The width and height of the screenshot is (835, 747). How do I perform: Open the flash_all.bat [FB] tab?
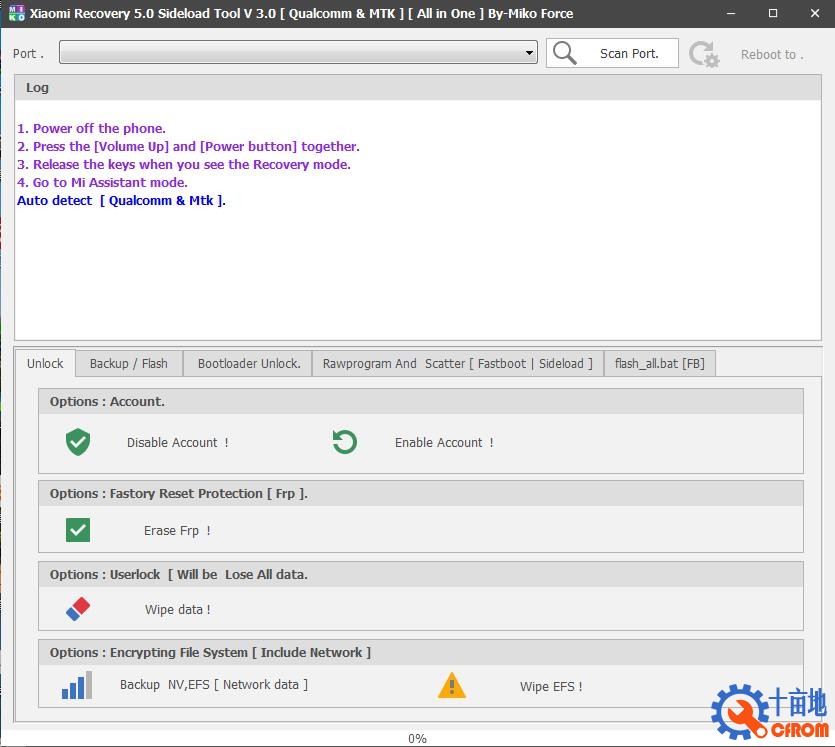pyautogui.click(x=659, y=363)
